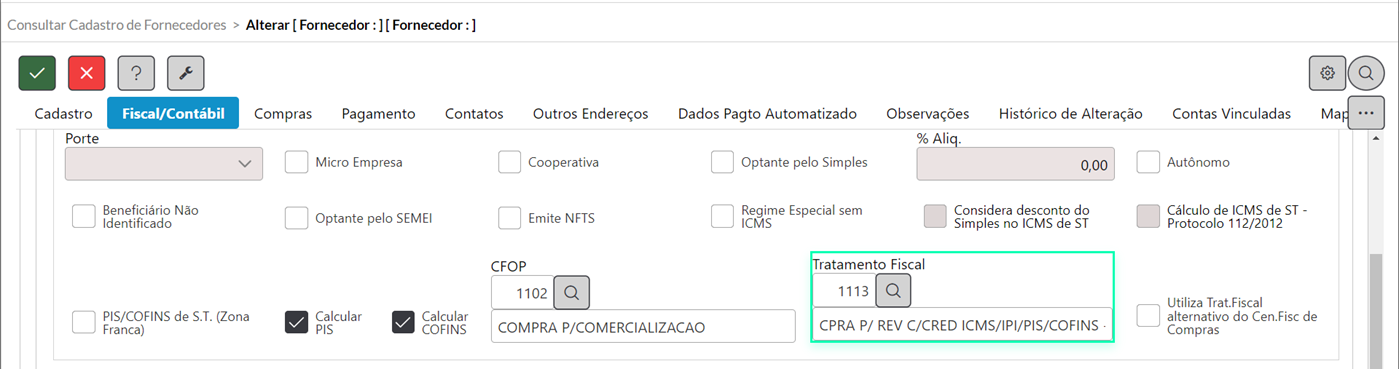This screenshot has width=1399, height=369.
Task: Open tools with the wrench icon
Action: 186,73
